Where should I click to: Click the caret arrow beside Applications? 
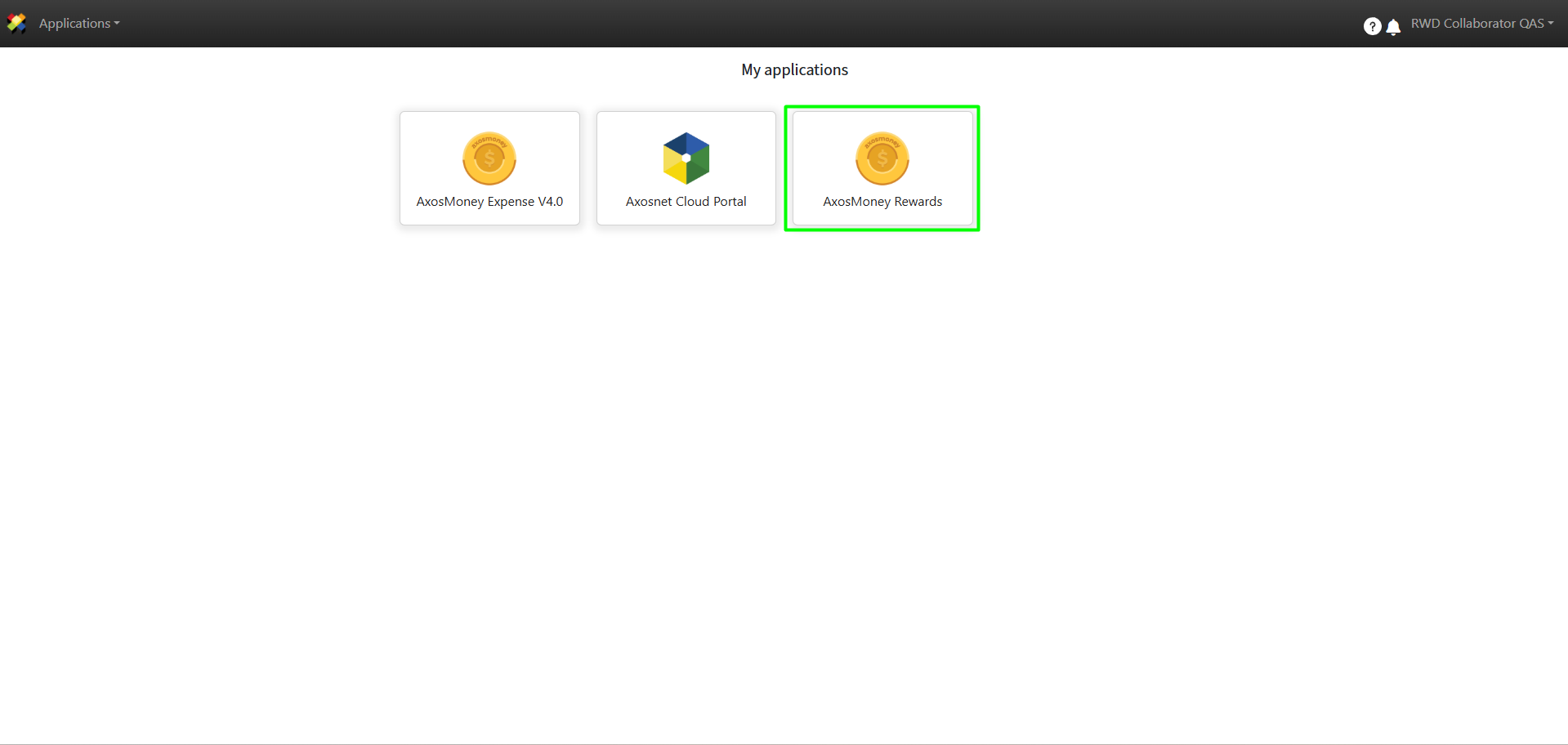[x=117, y=24]
